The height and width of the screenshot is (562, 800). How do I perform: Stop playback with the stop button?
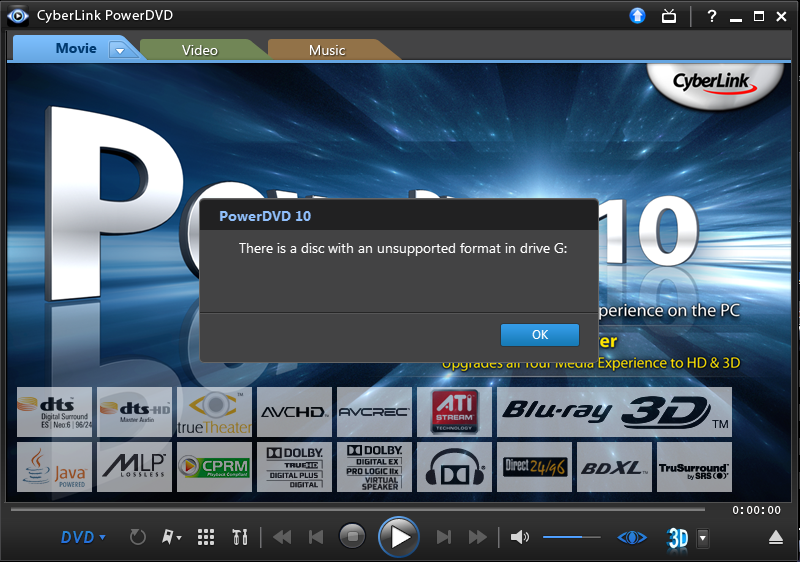coord(352,537)
